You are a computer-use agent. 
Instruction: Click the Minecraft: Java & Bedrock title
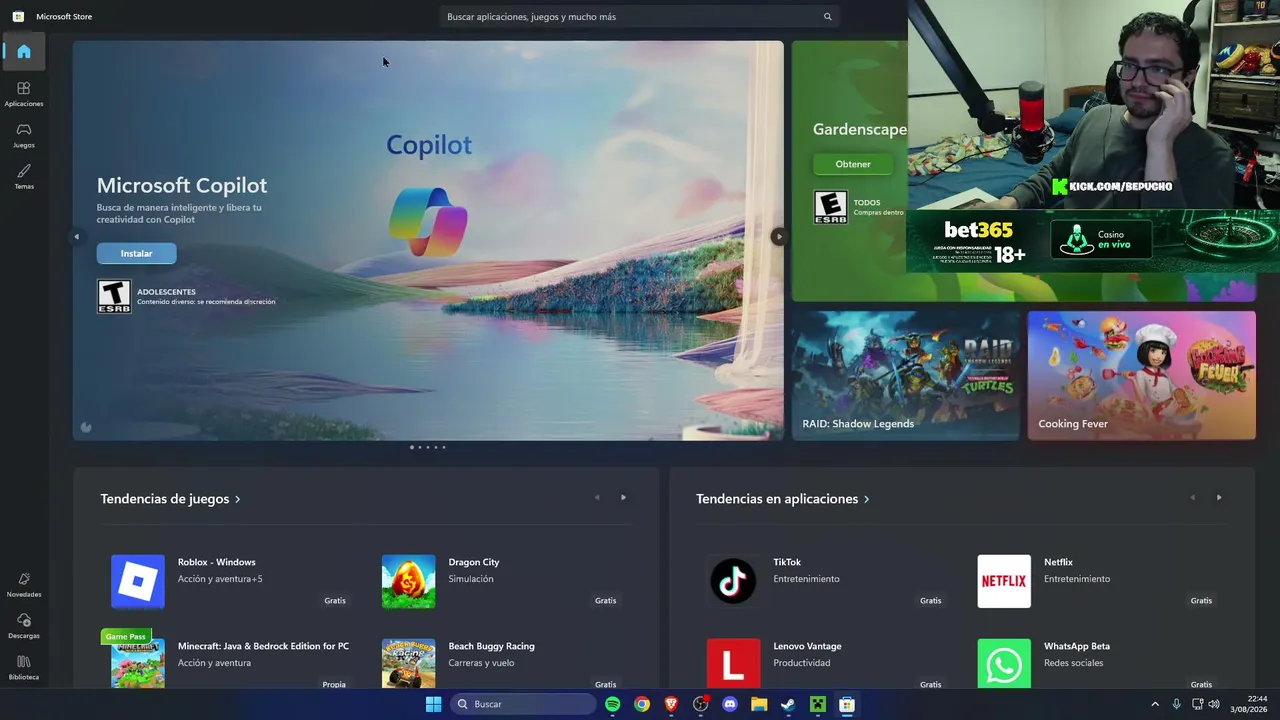click(x=263, y=646)
